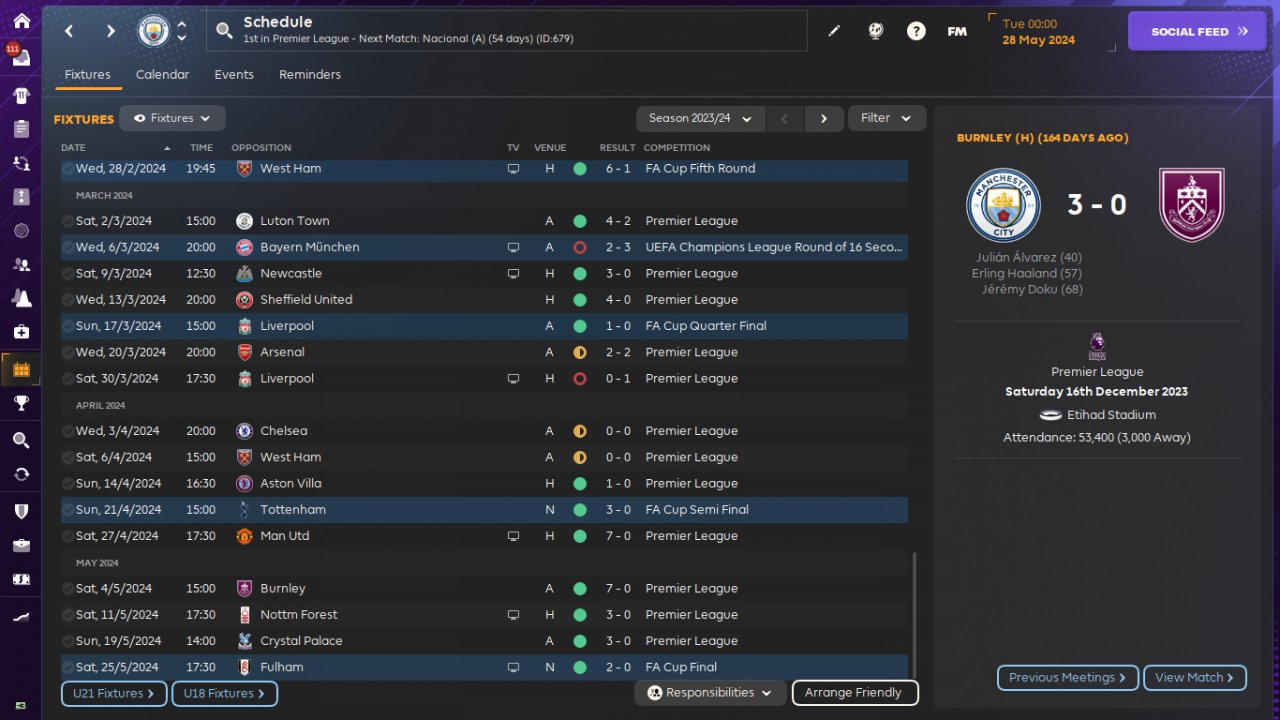1280x720 pixels.
Task: Open the Training cones icon
Action: coord(21,298)
